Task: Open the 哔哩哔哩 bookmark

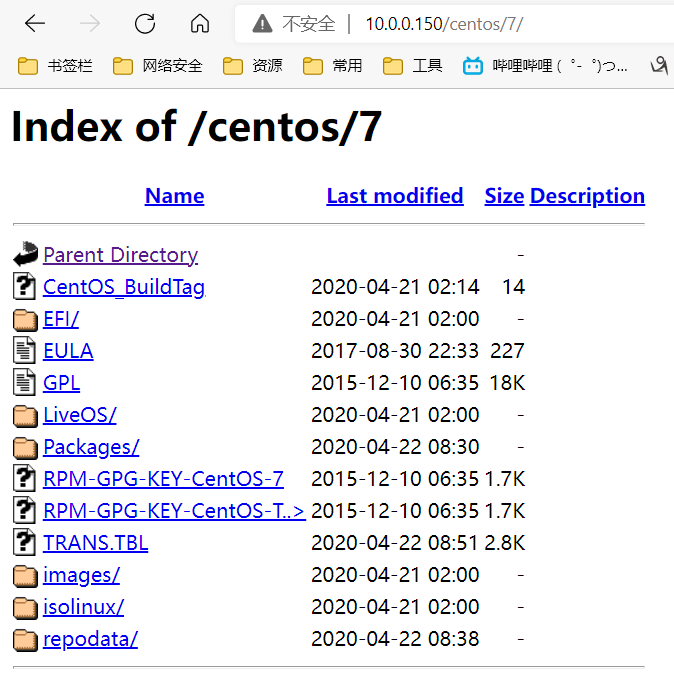Action: [545, 66]
